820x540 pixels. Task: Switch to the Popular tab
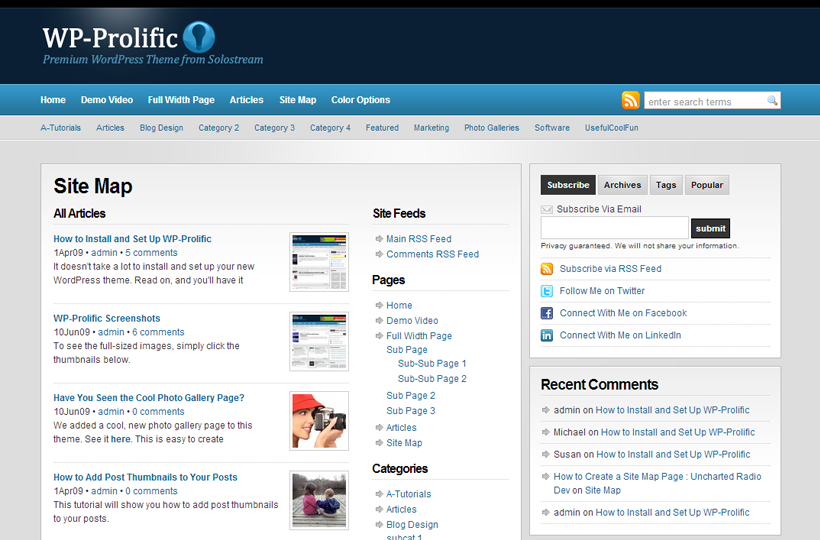(707, 185)
